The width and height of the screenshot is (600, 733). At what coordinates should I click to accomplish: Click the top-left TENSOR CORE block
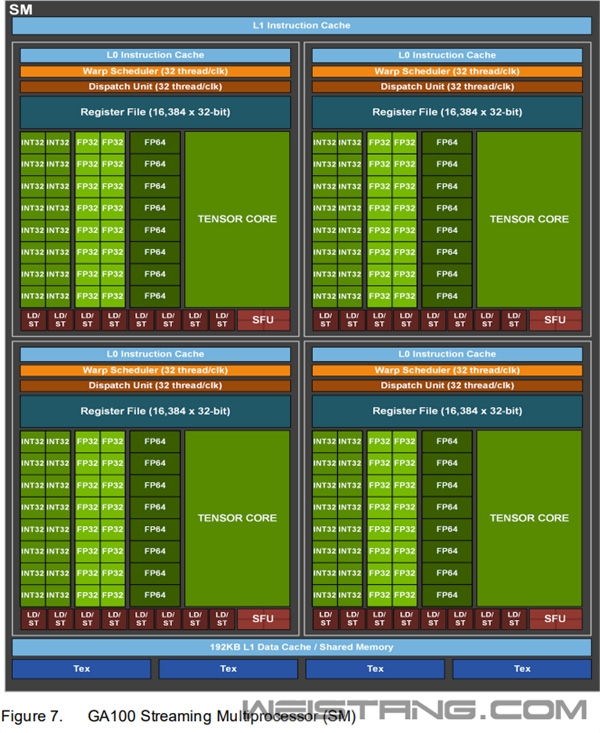point(237,219)
